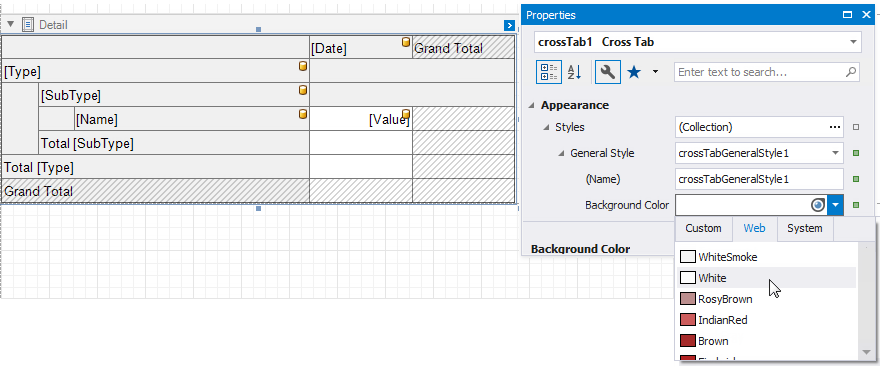Switch to the Custom color tab

pos(703,228)
